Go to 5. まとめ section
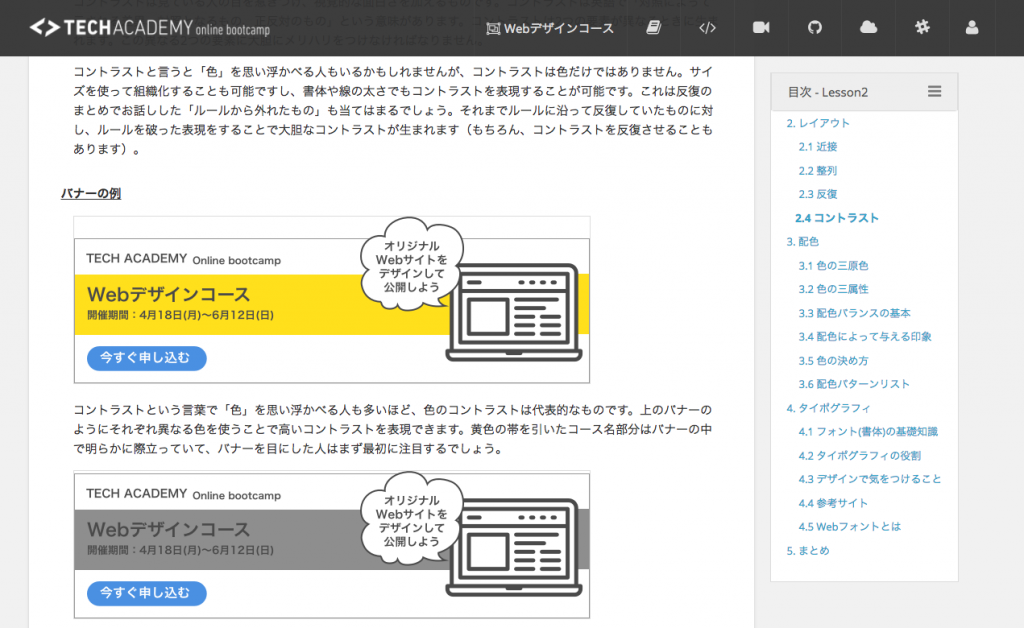The width and height of the screenshot is (1024, 628). point(808,551)
